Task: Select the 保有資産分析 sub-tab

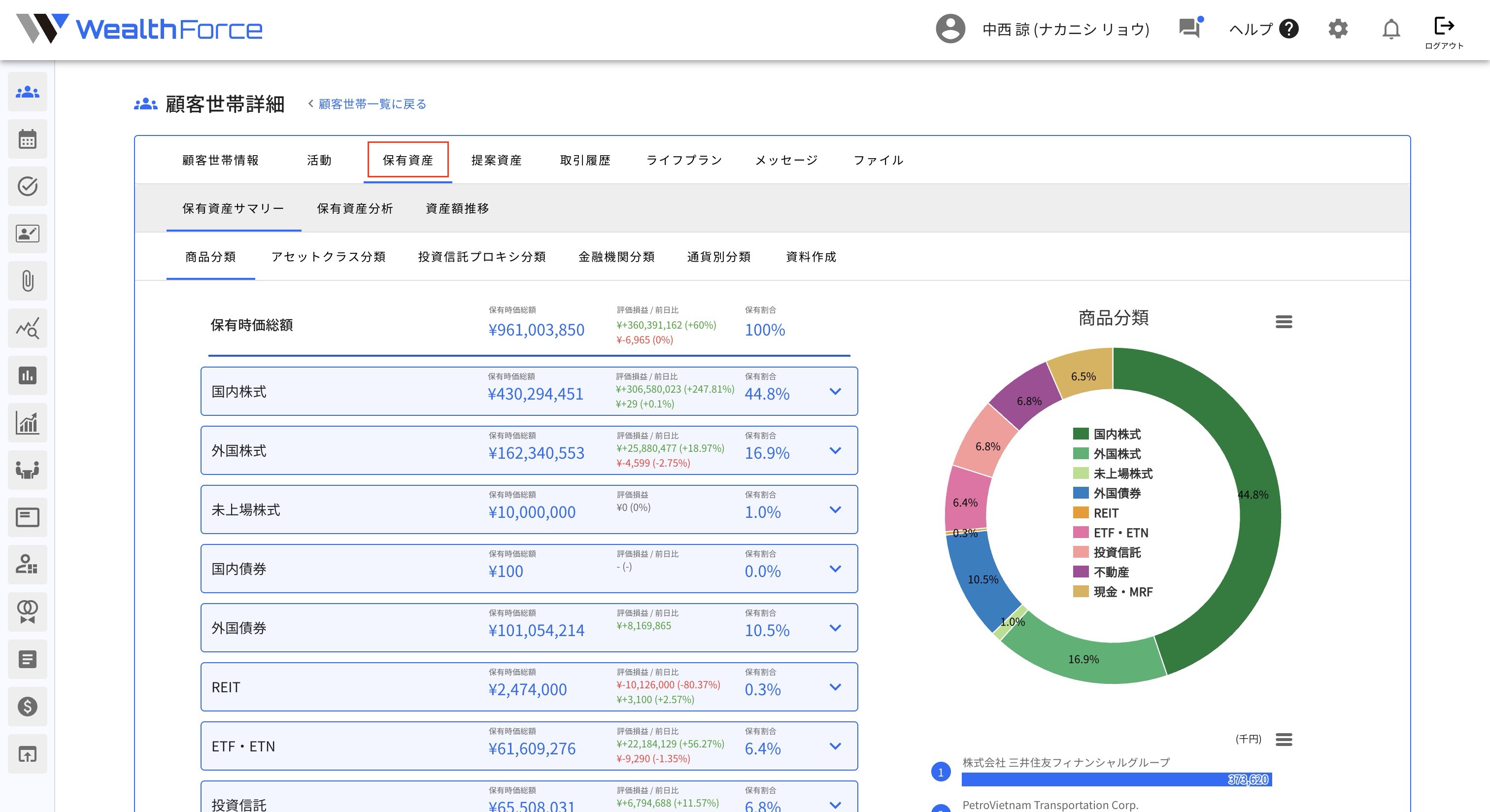Action: click(355, 209)
